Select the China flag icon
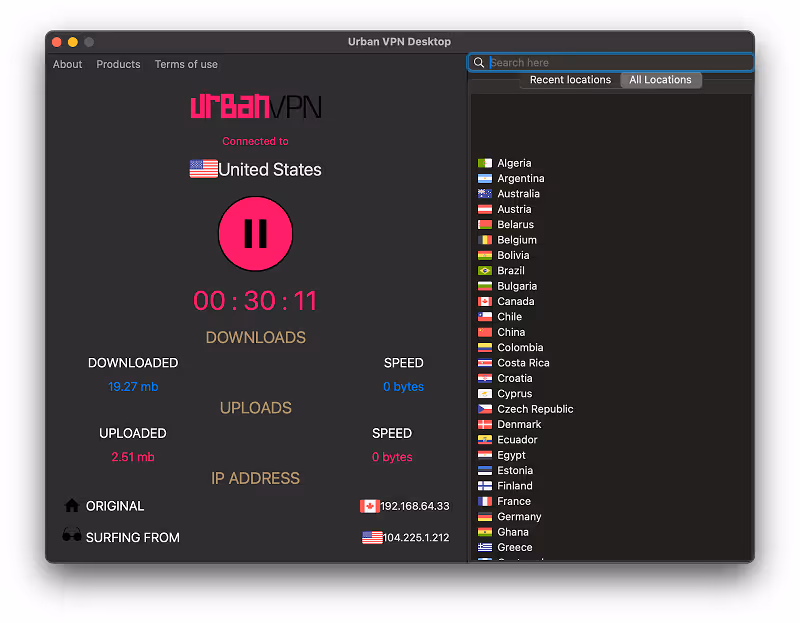The height and width of the screenshot is (623, 800). (485, 332)
